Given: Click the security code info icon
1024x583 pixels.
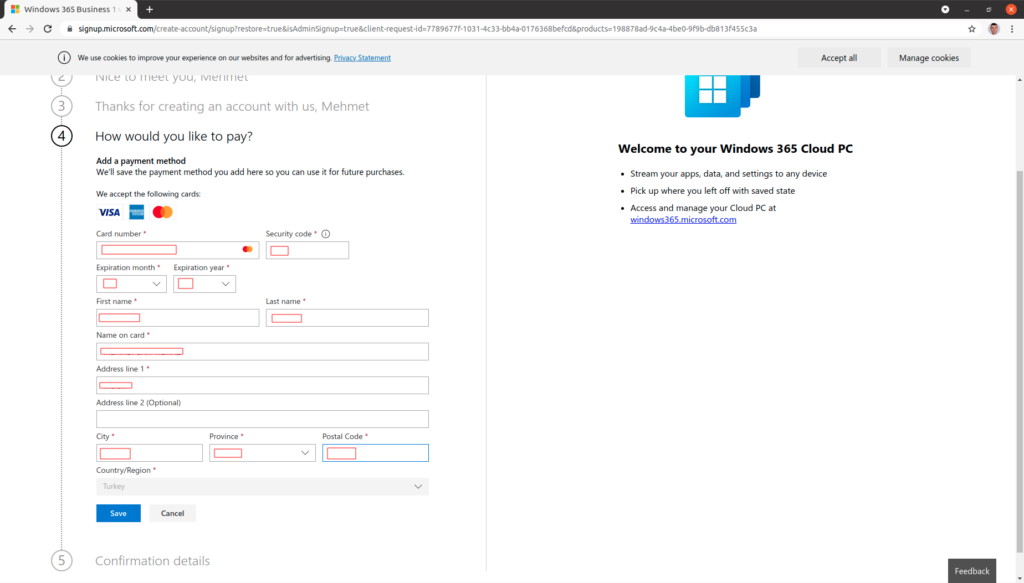Looking at the screenshot, I should pos(326,234).
